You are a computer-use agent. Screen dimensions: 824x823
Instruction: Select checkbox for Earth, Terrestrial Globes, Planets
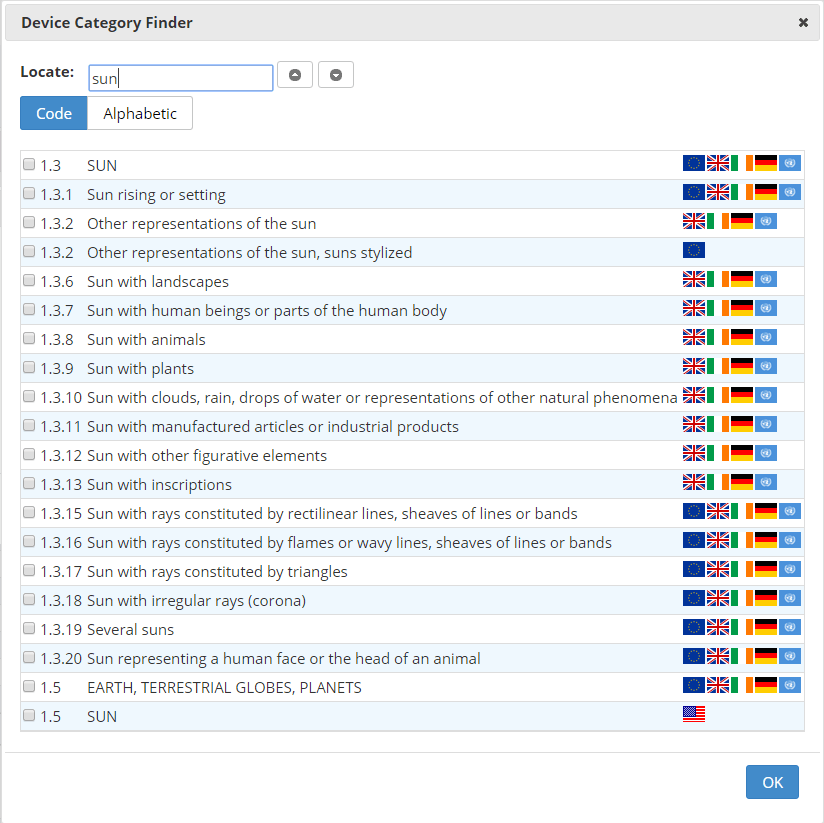[29, 687]
